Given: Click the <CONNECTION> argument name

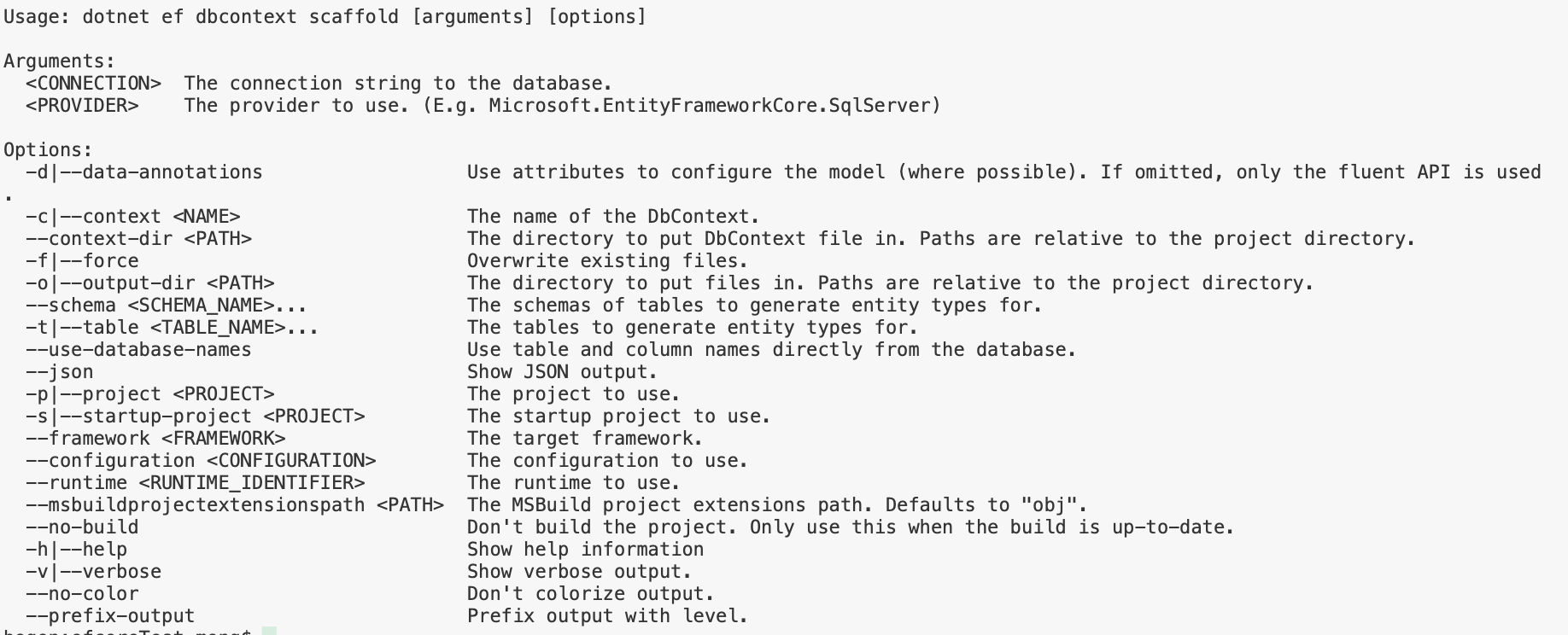Looking at the screenshot, I should [94, 84].
